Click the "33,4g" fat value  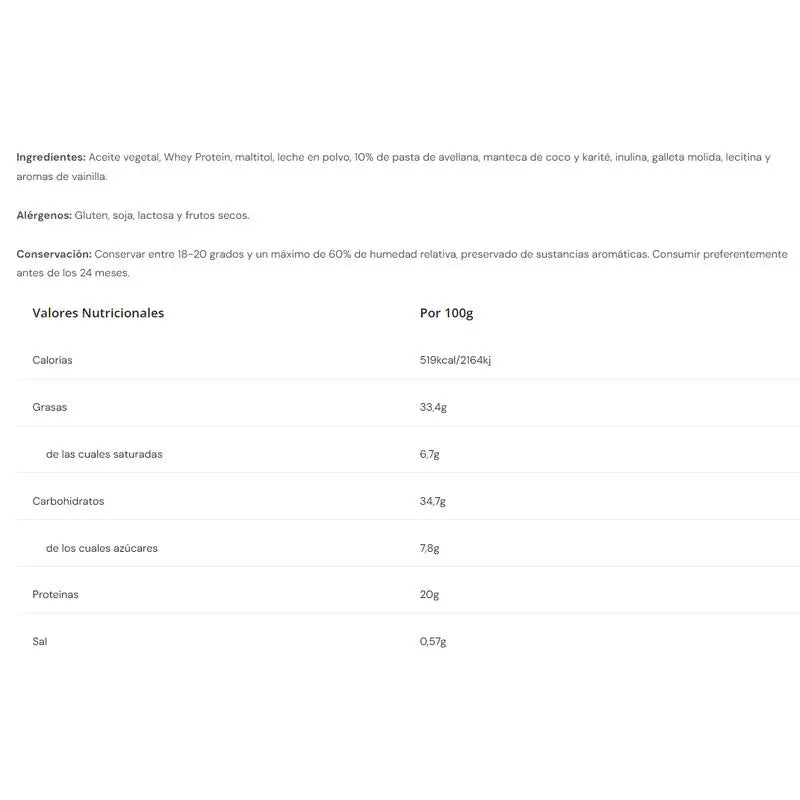tap(433, 407)
